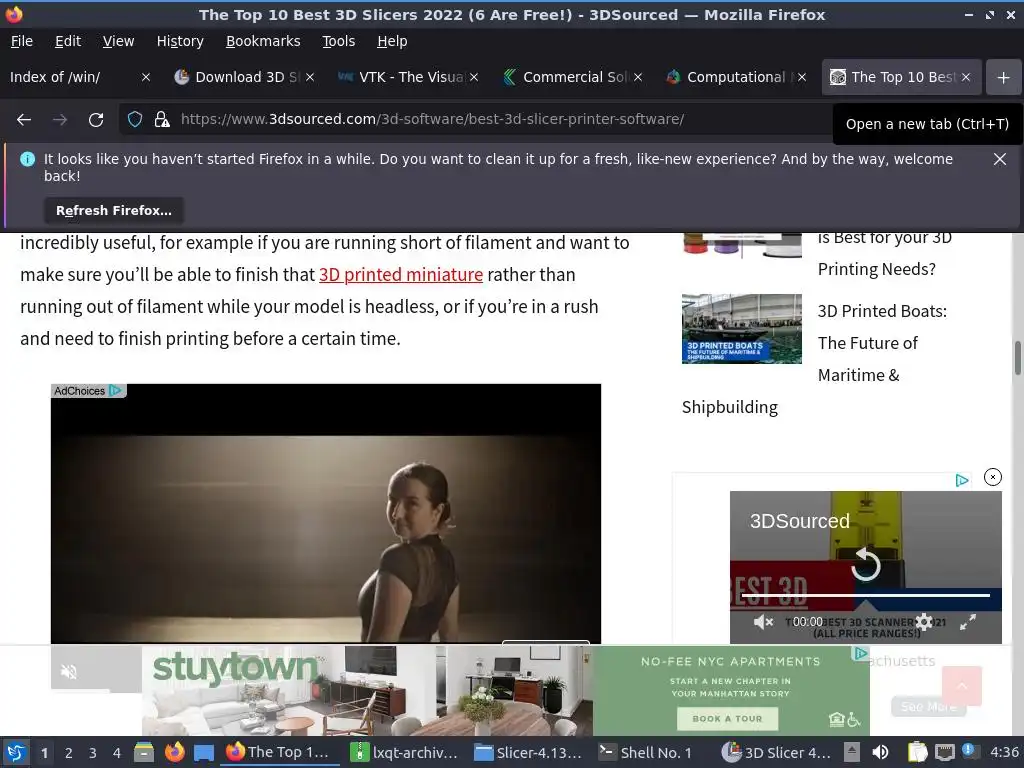Viewport: 1024px width, 768px height.
Task: Click the page vertical scrollbar thumb
Action: coord(1017,357)
